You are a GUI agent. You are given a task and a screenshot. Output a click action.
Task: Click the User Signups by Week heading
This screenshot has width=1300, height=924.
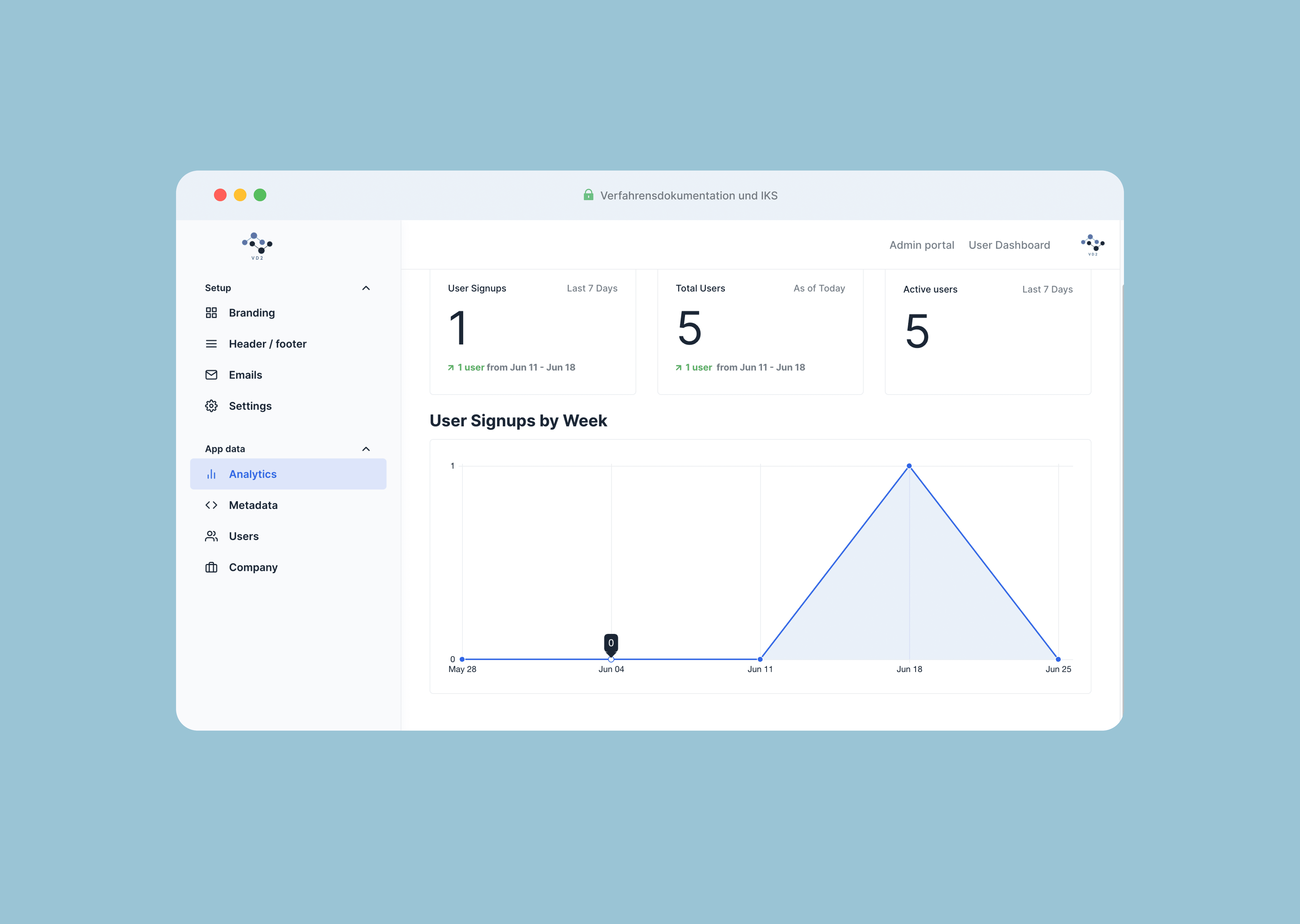(x=518, y=420)
